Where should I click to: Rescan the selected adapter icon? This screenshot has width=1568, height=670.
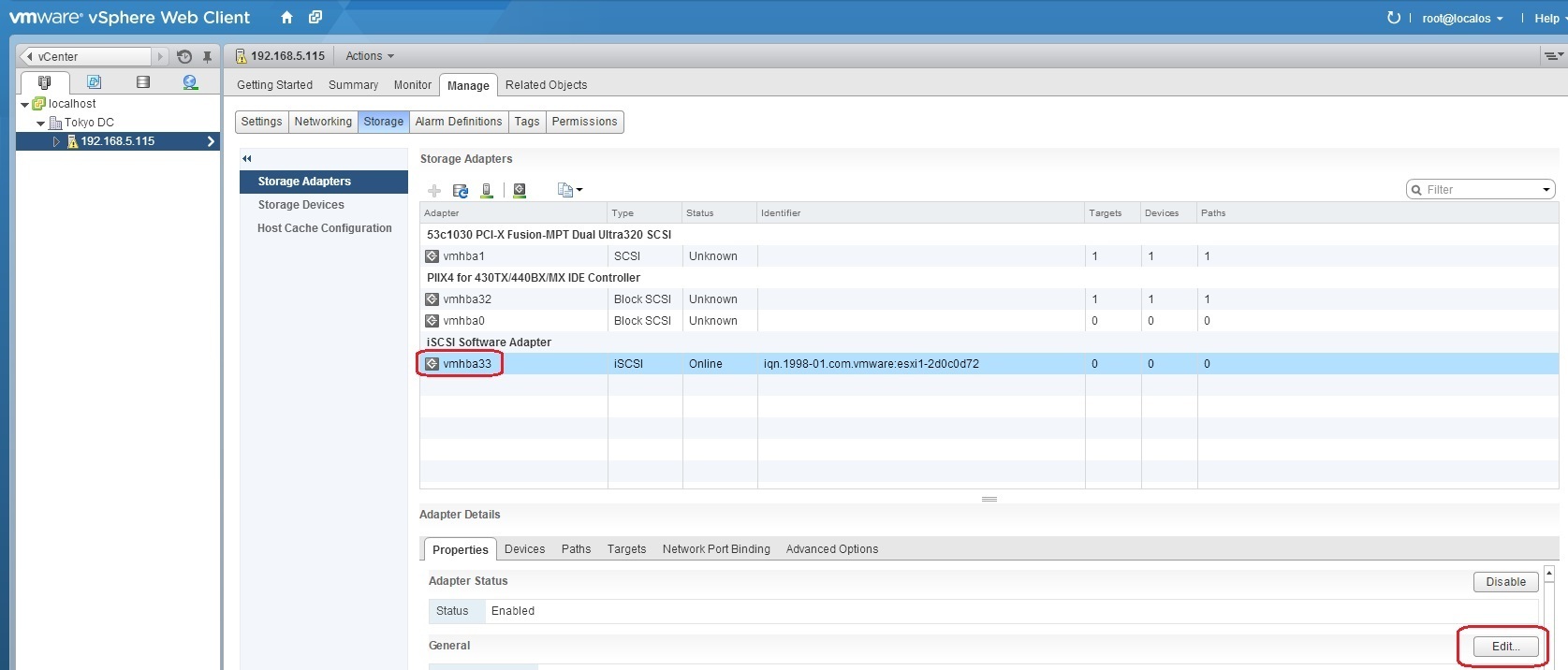520,191
